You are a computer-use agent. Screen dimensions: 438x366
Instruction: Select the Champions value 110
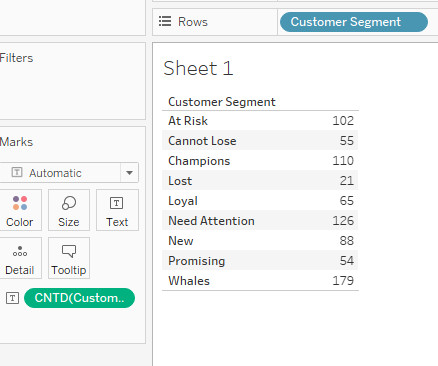pos(343,161)
